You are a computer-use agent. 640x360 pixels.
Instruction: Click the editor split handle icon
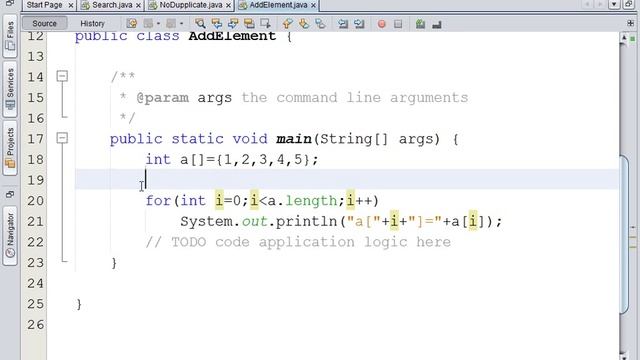coord(631,24)
